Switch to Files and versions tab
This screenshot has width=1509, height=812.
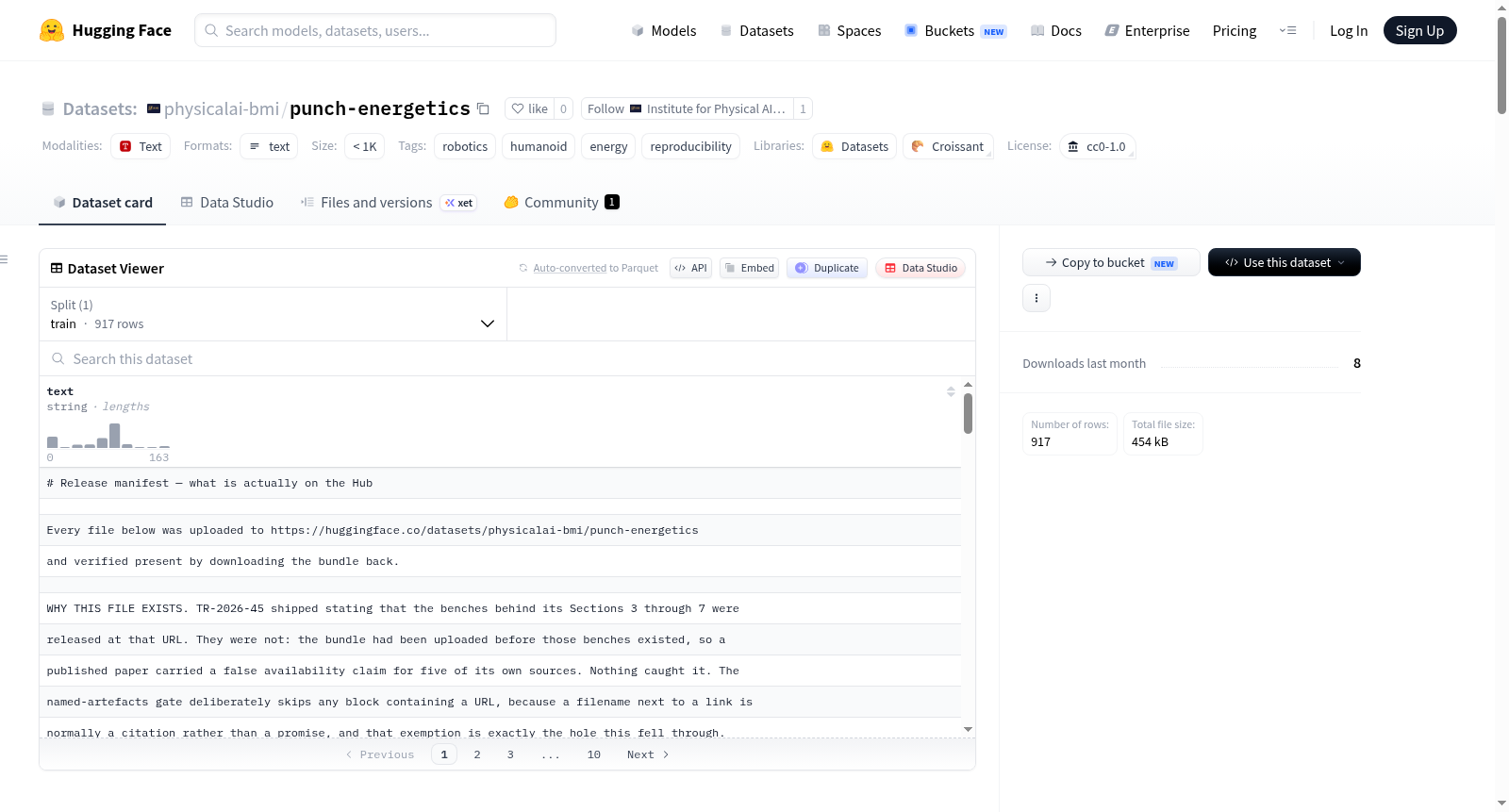[389, 203]
